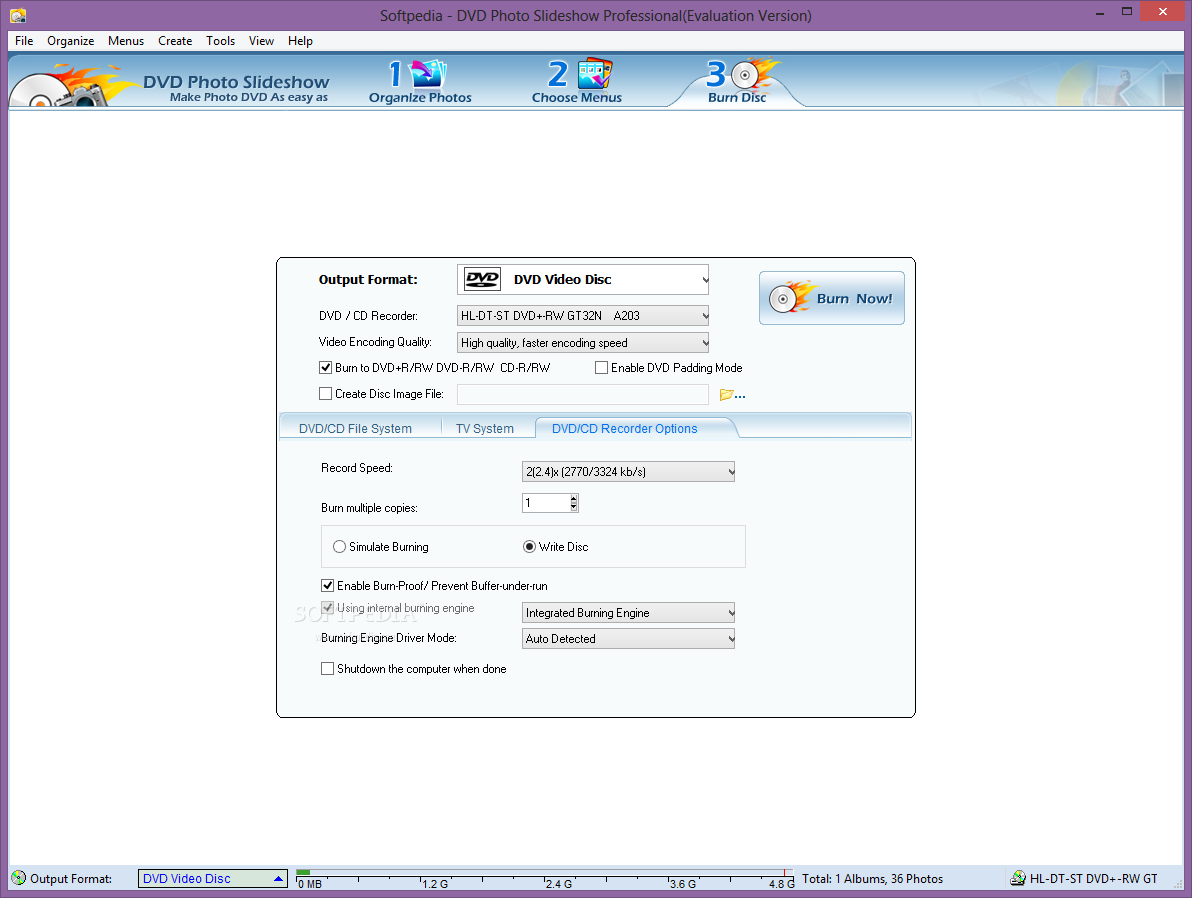Image resolution: width=1192 pixels, height=898 pixels.
Task: Click the application icon in title bar
Action: pyautogui.click(x=17, y=15)
